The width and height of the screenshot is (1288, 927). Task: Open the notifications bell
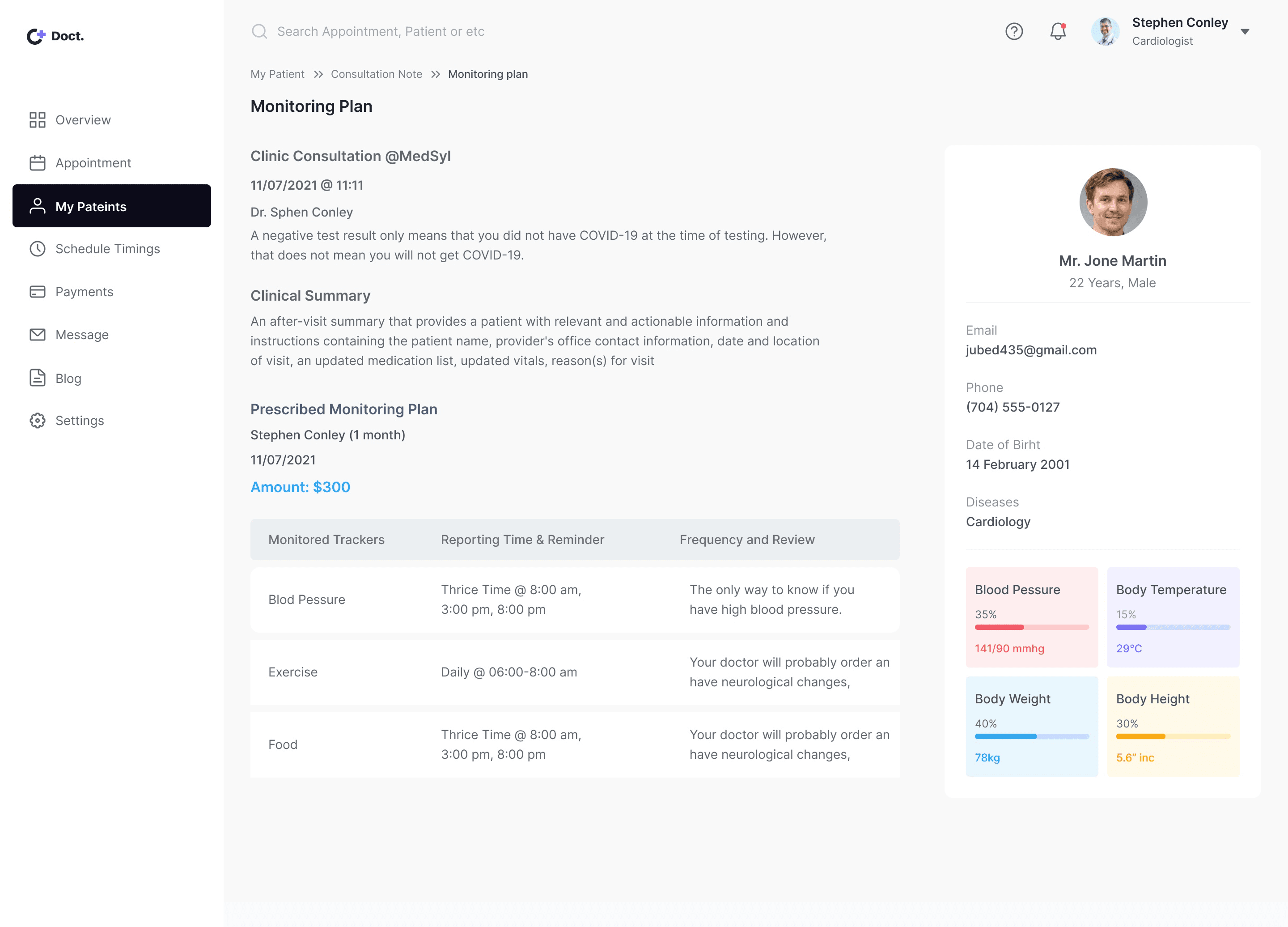tap(1057, 31)
